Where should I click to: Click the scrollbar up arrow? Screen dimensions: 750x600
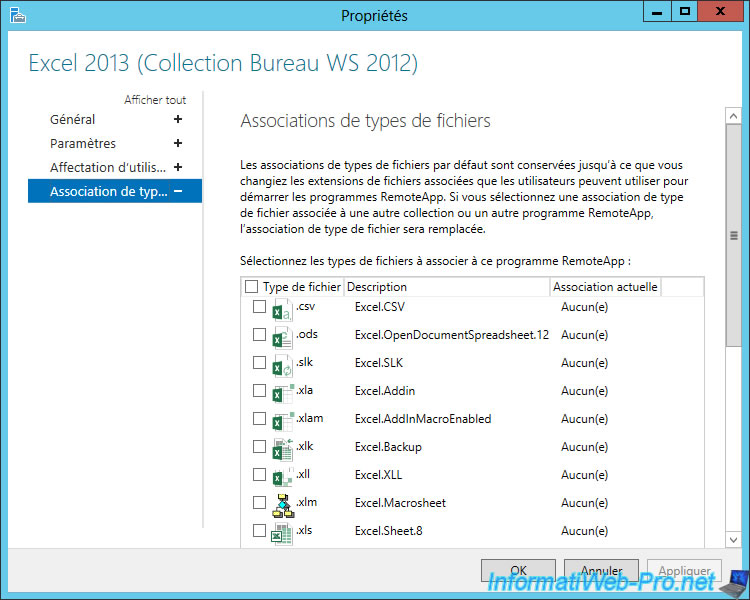click(x=733, y=116)
